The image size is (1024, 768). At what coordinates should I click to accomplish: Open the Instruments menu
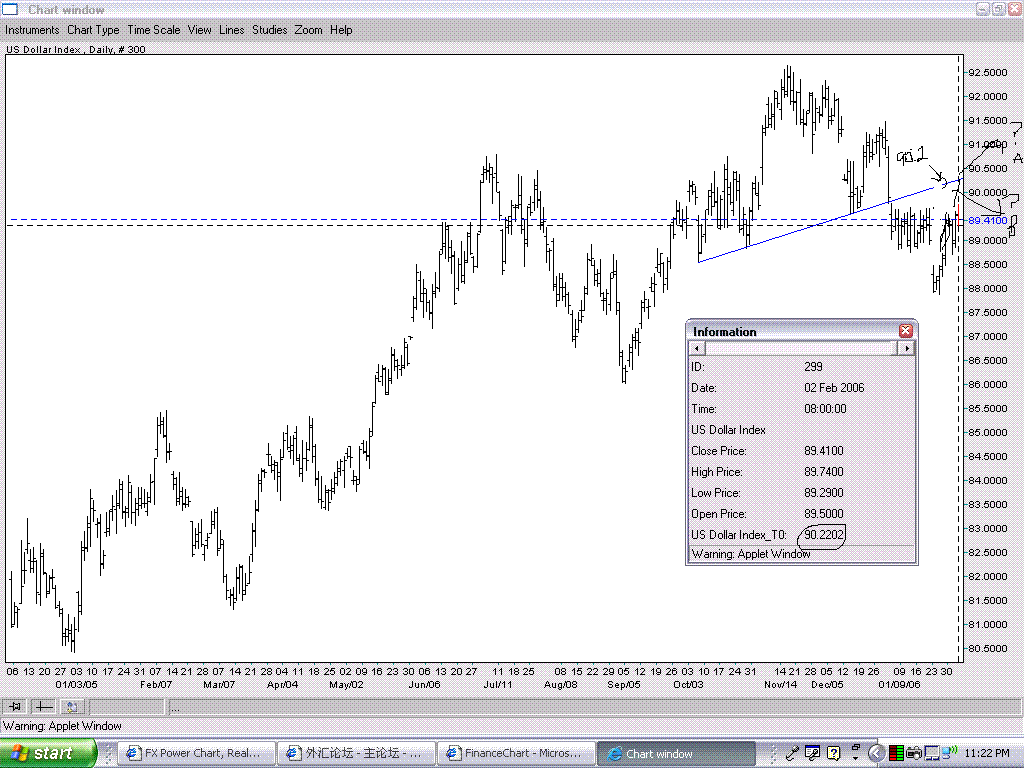[32, 30]
